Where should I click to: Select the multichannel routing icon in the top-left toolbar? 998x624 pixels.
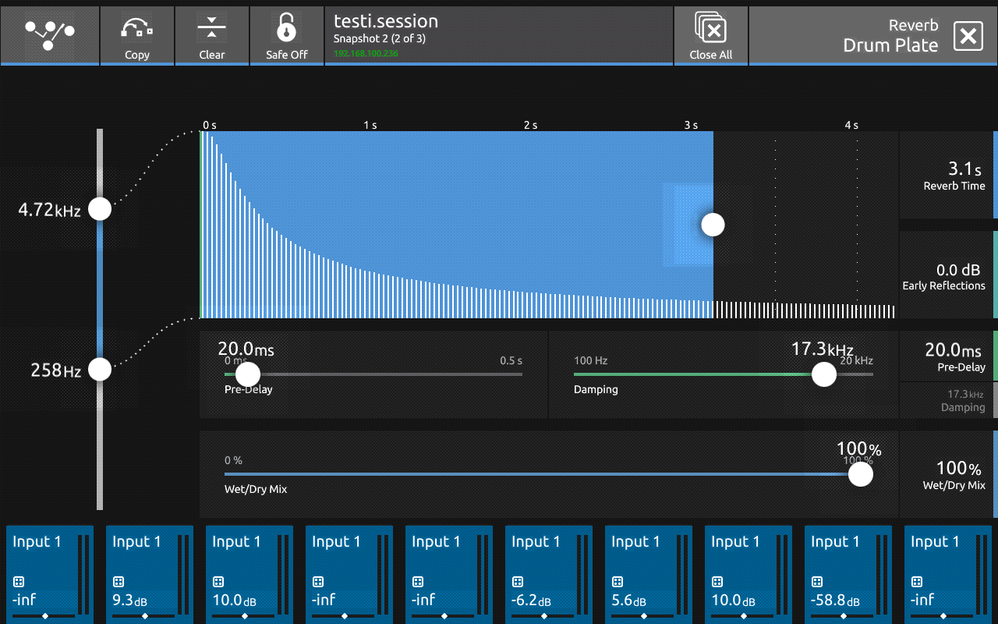click(x=49, y=33)
